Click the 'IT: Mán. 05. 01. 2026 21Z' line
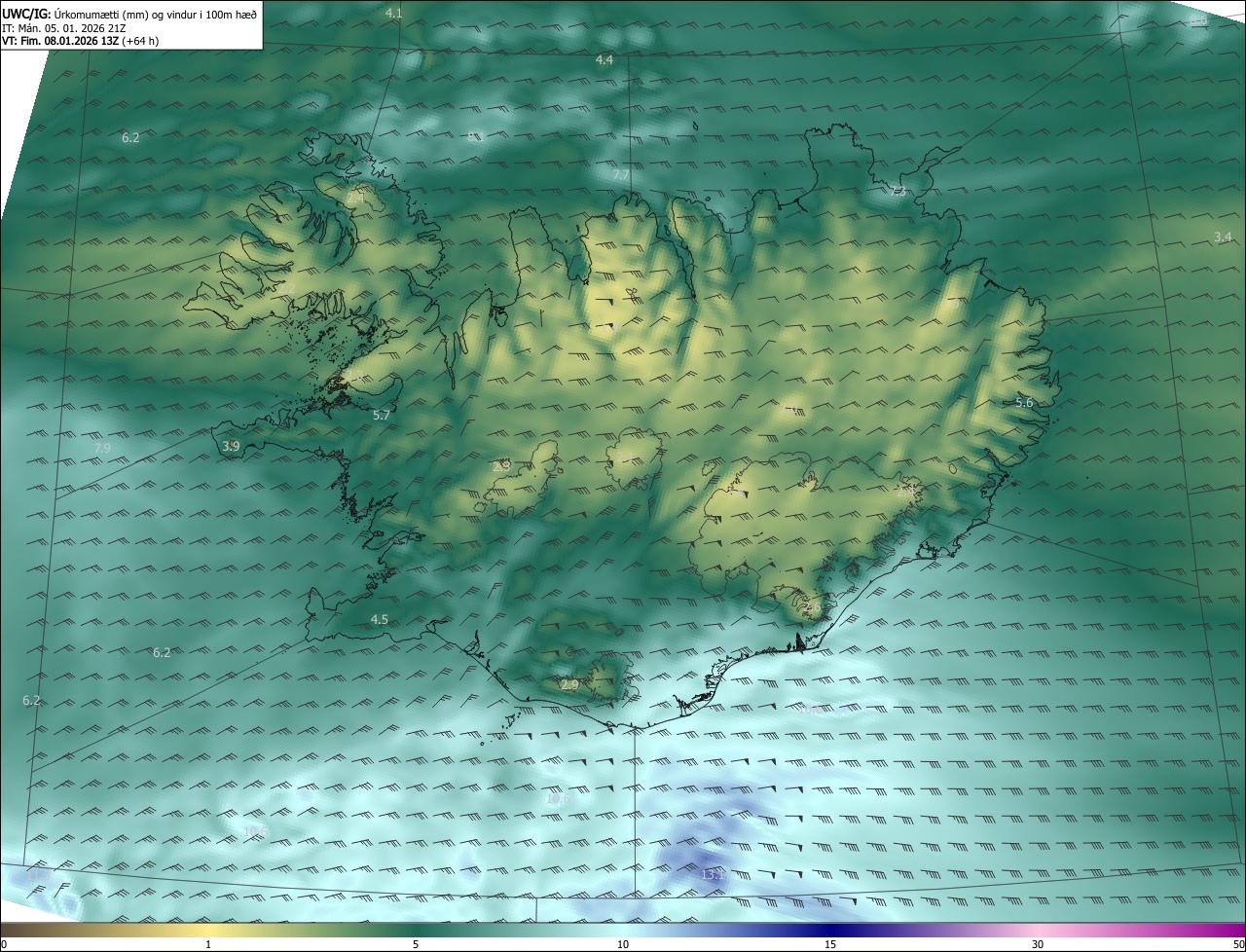The height and width of the screenshot is (952, 1246). (x=63, y=27)
